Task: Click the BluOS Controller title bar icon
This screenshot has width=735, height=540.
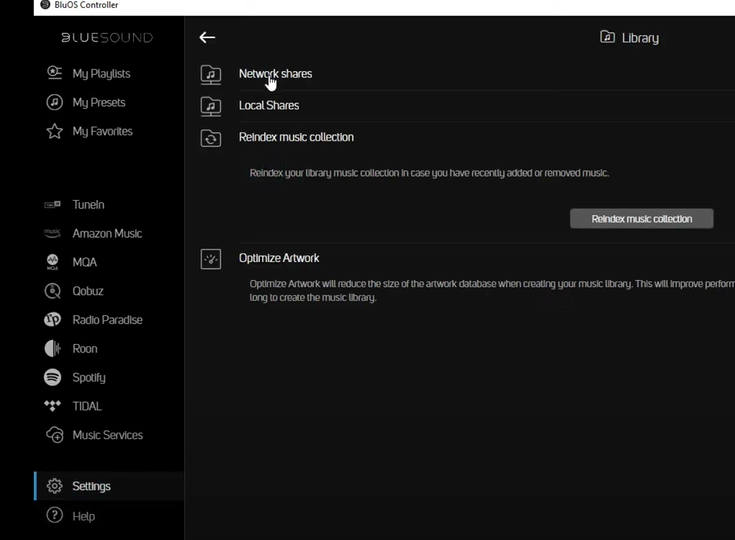Action: (x=45, y=5)
